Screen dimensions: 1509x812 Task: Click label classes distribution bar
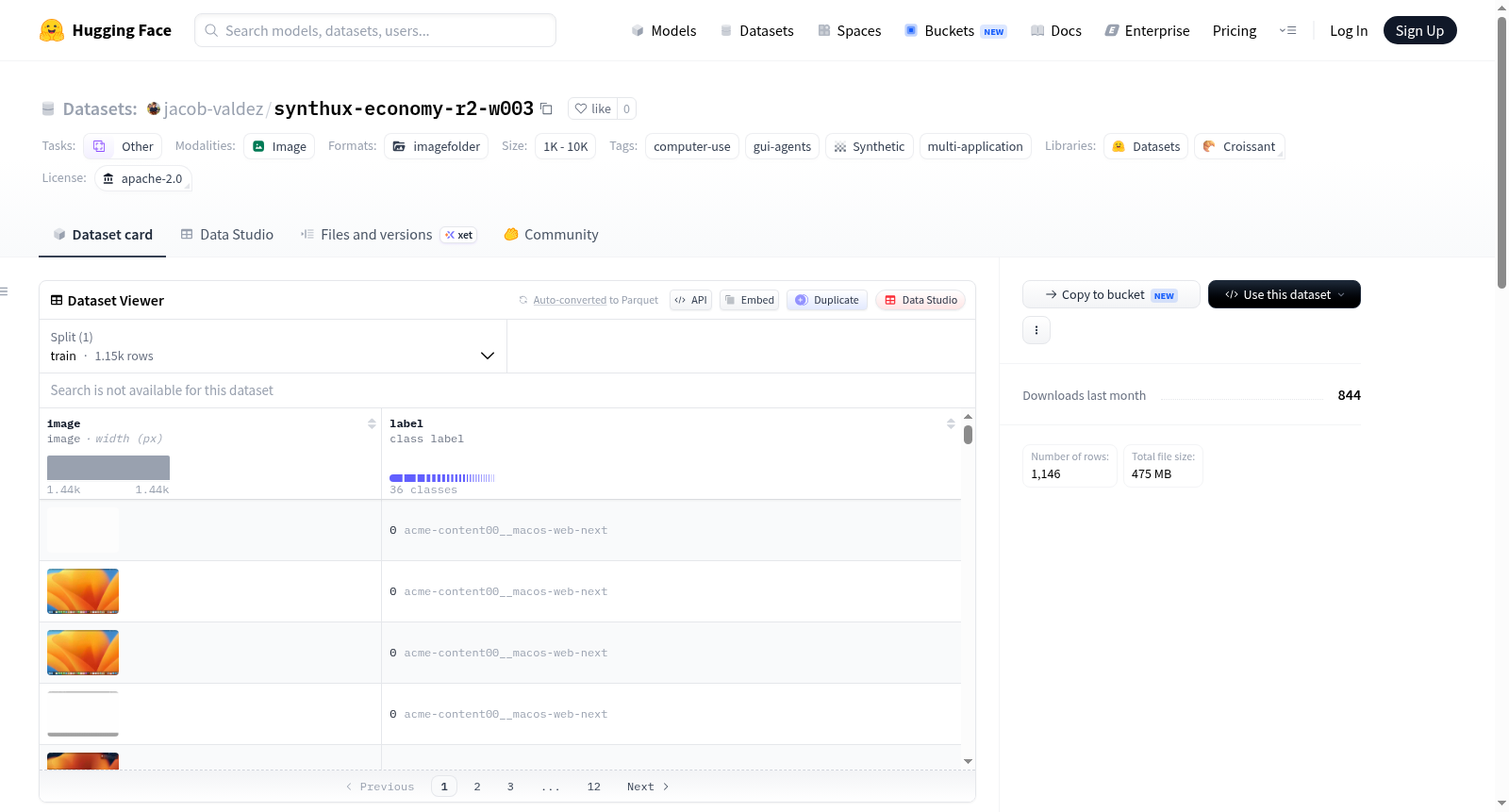442,478
